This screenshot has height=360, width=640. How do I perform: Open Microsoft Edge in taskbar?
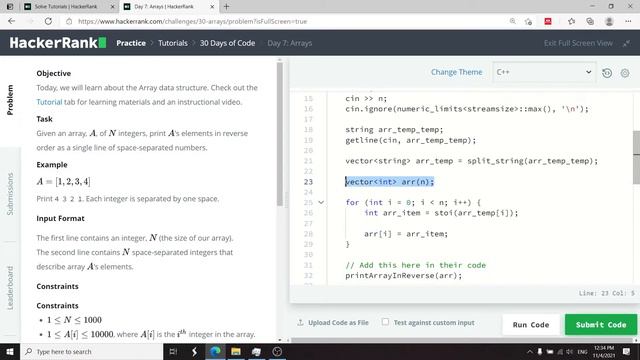point(215,351)
